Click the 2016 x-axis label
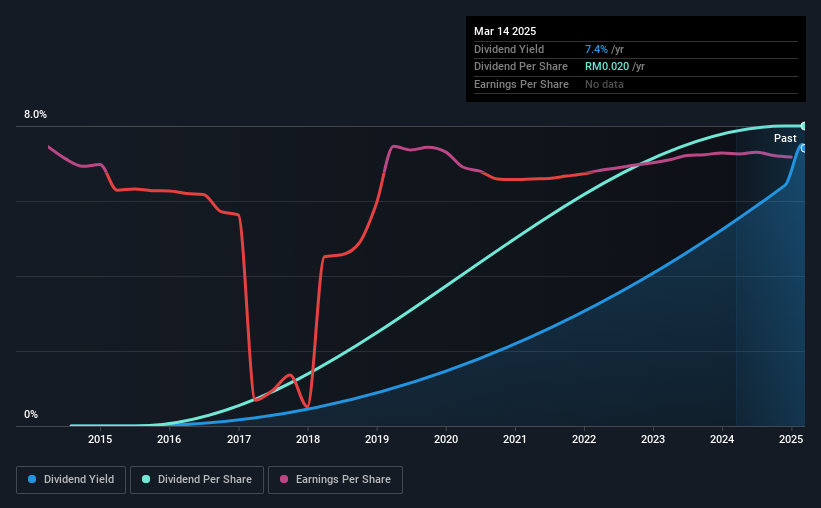The width and height of the screenshot is (821, 508). [169, 439]
